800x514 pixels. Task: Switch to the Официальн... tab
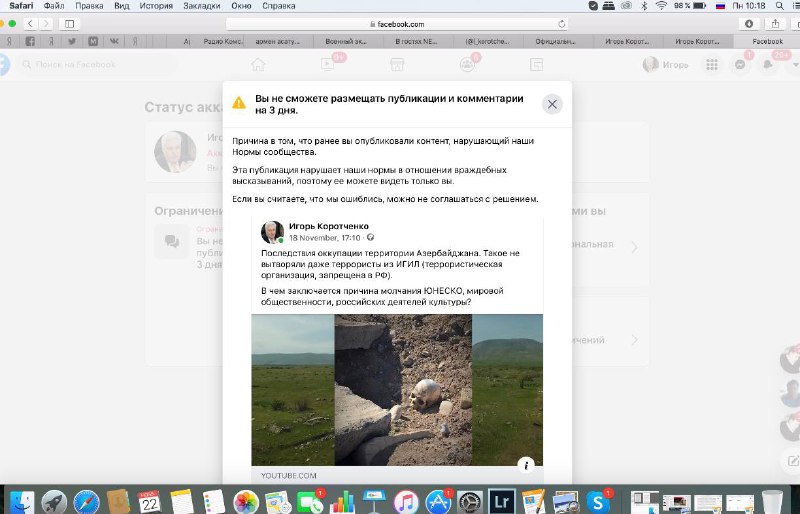[x=556, y=41]
